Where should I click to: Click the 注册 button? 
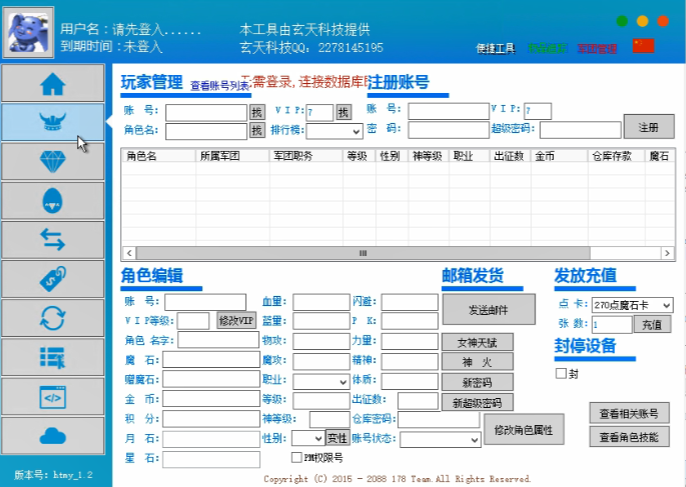click(x=649, y=127)
